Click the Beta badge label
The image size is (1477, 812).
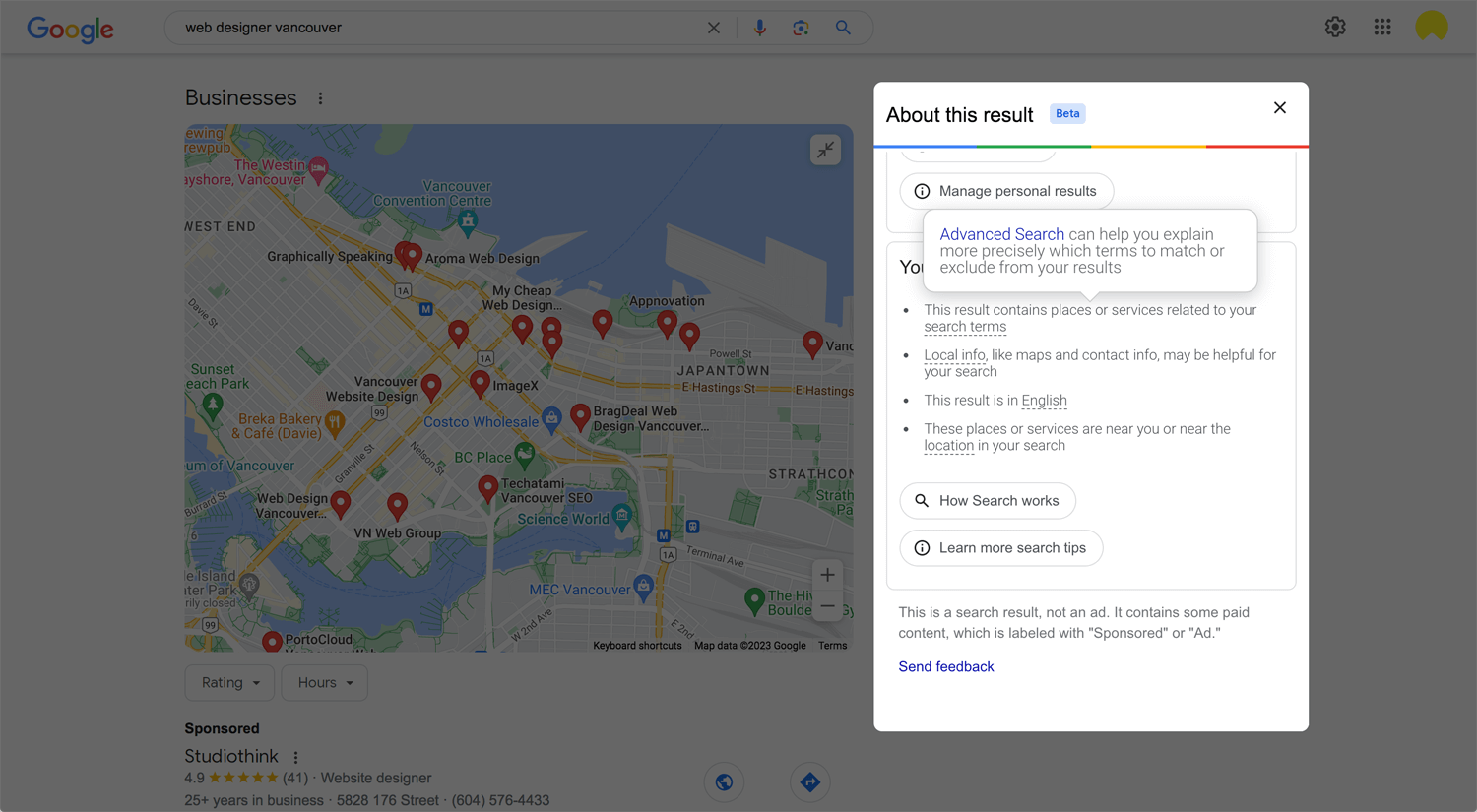pyautogui.click(x=1067, y=113)
